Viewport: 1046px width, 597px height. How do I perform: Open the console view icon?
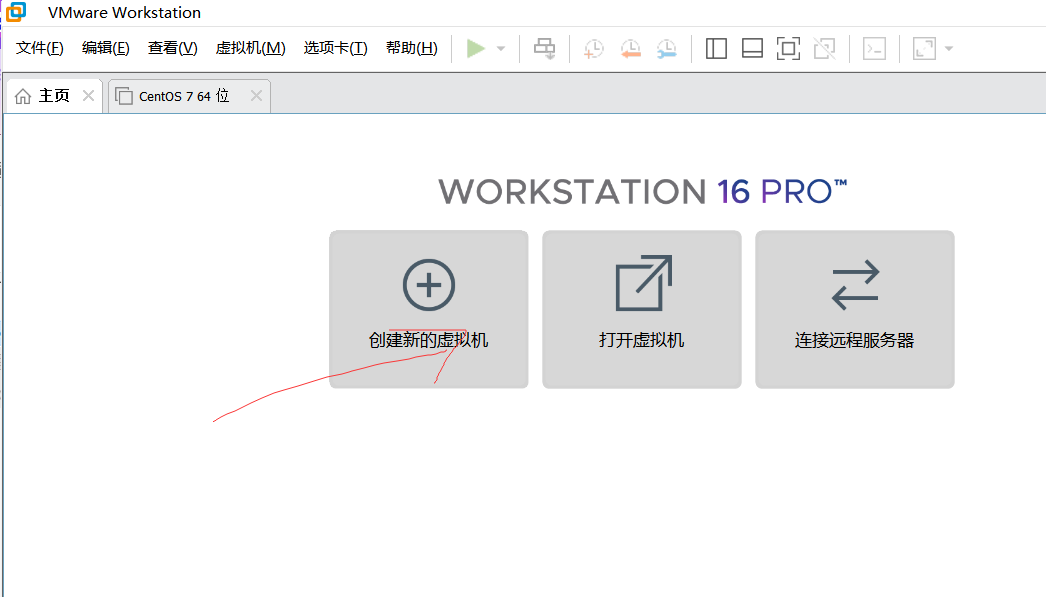click(x=874, y=49)
